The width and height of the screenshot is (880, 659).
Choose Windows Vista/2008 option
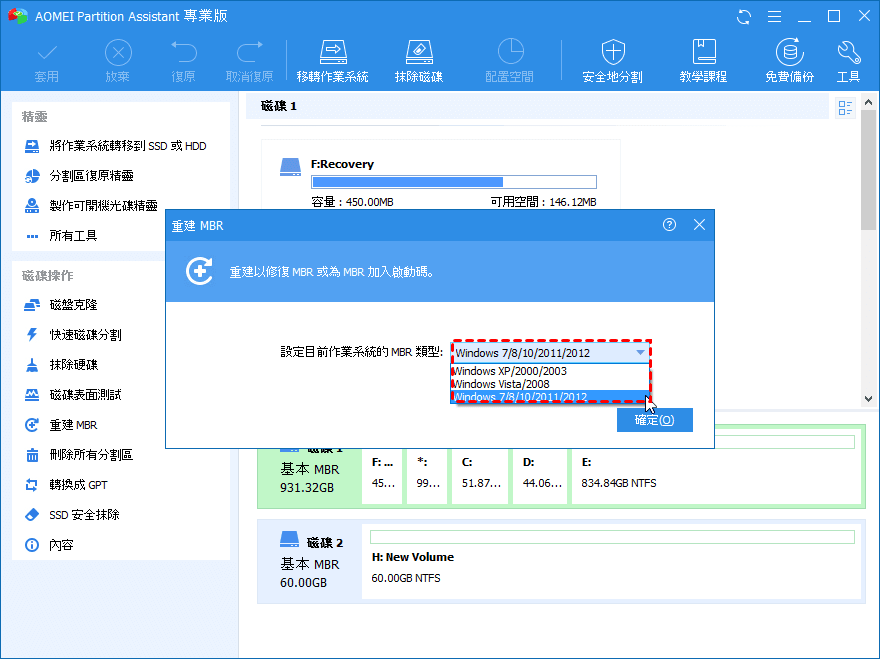tap(550, 384)
